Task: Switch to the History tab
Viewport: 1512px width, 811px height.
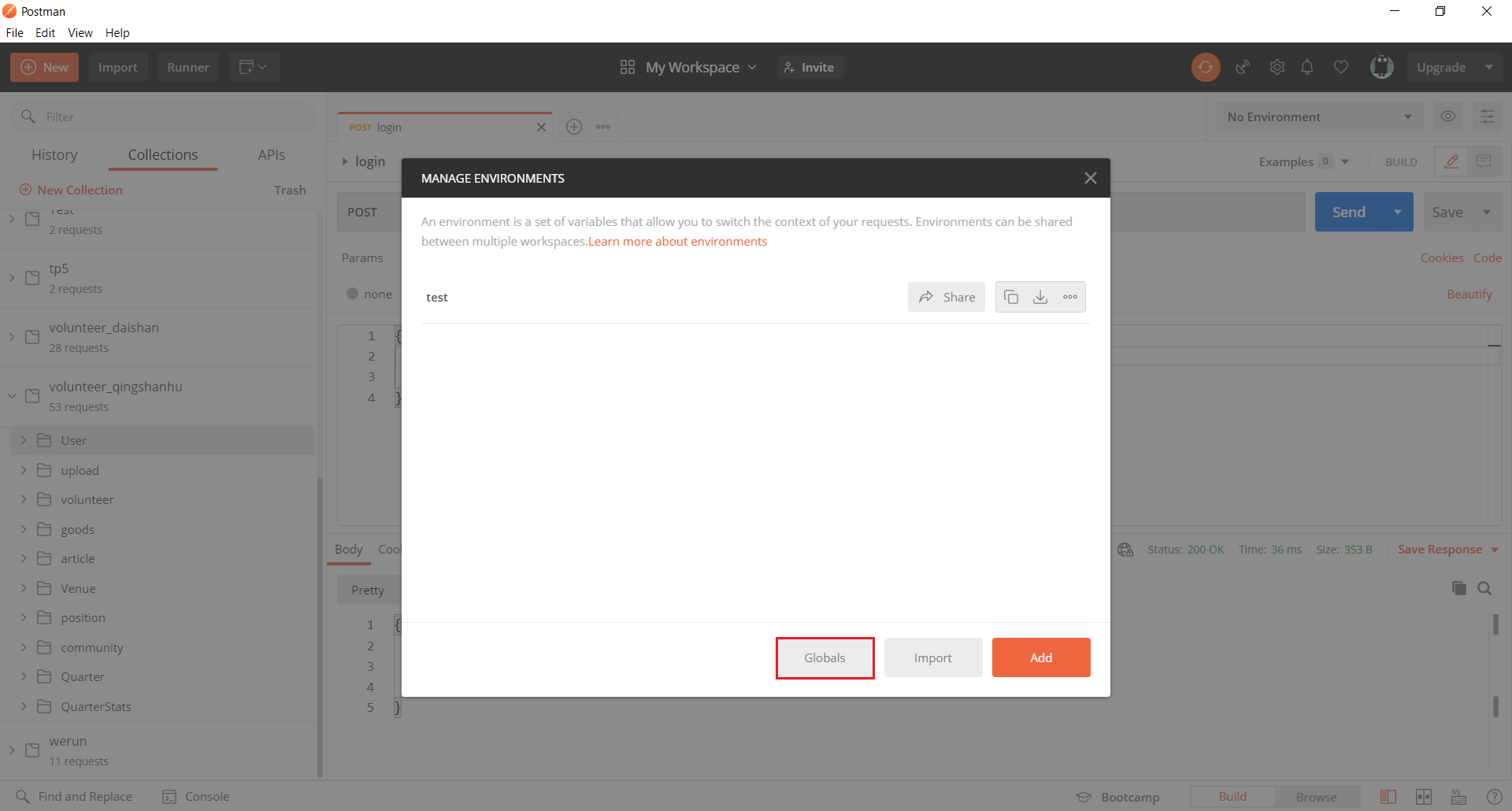Action: (x=54, y=155)
